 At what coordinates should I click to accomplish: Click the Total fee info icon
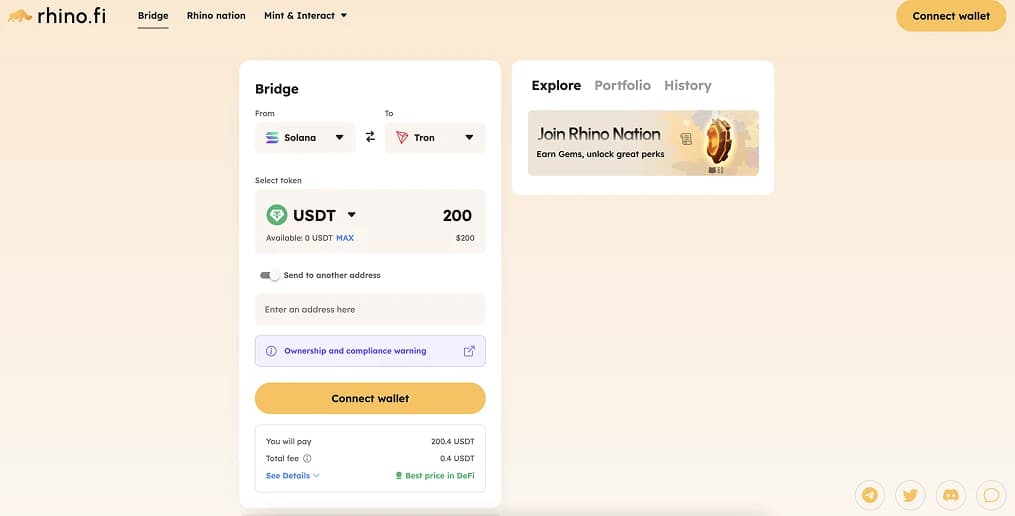click(x=307, y=458)
